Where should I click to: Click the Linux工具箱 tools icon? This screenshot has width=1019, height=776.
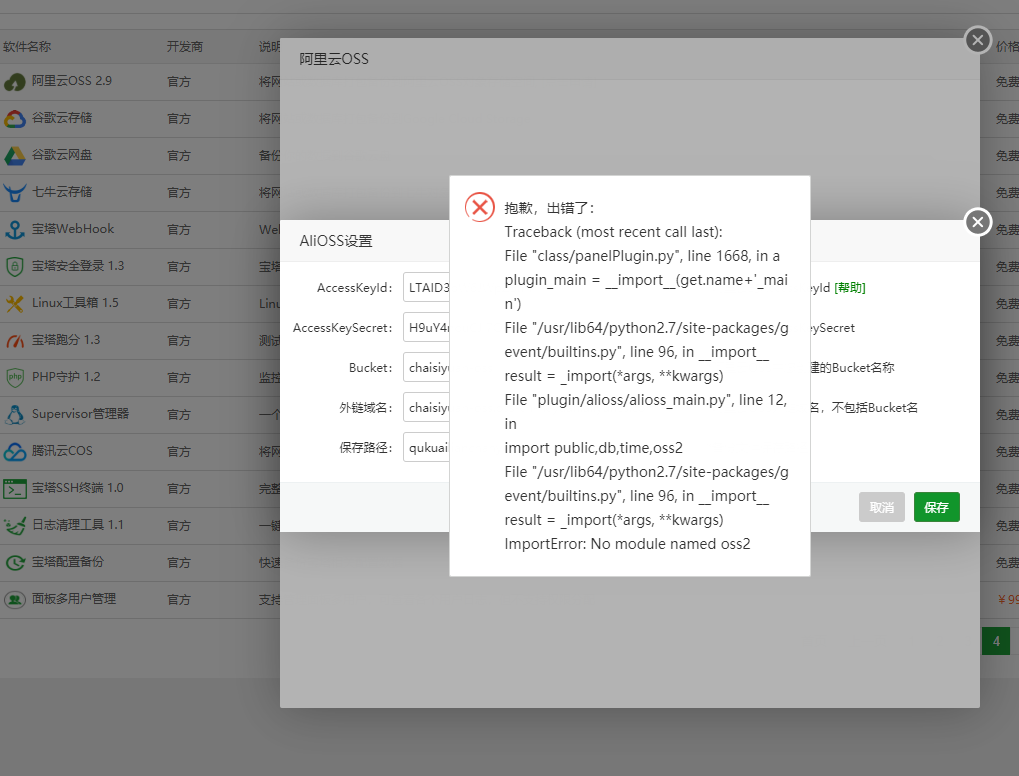(14, 304)
